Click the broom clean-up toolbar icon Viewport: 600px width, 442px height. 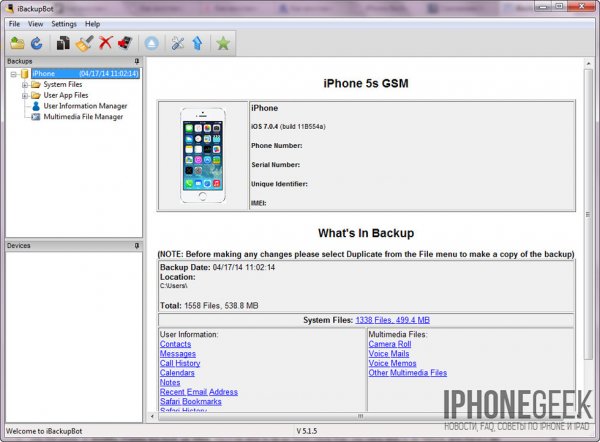[85, 43]
